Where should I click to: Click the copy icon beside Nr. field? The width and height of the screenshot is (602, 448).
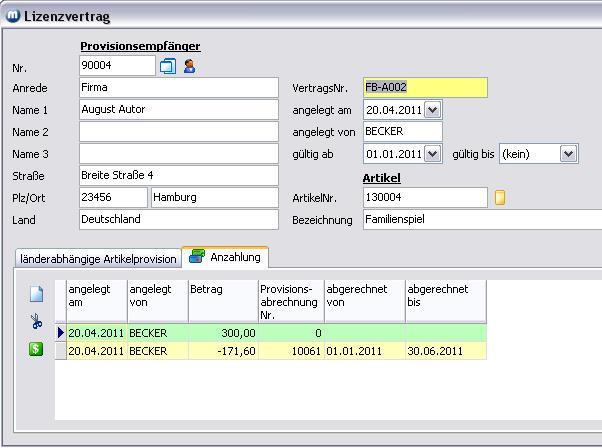point(168,67)
